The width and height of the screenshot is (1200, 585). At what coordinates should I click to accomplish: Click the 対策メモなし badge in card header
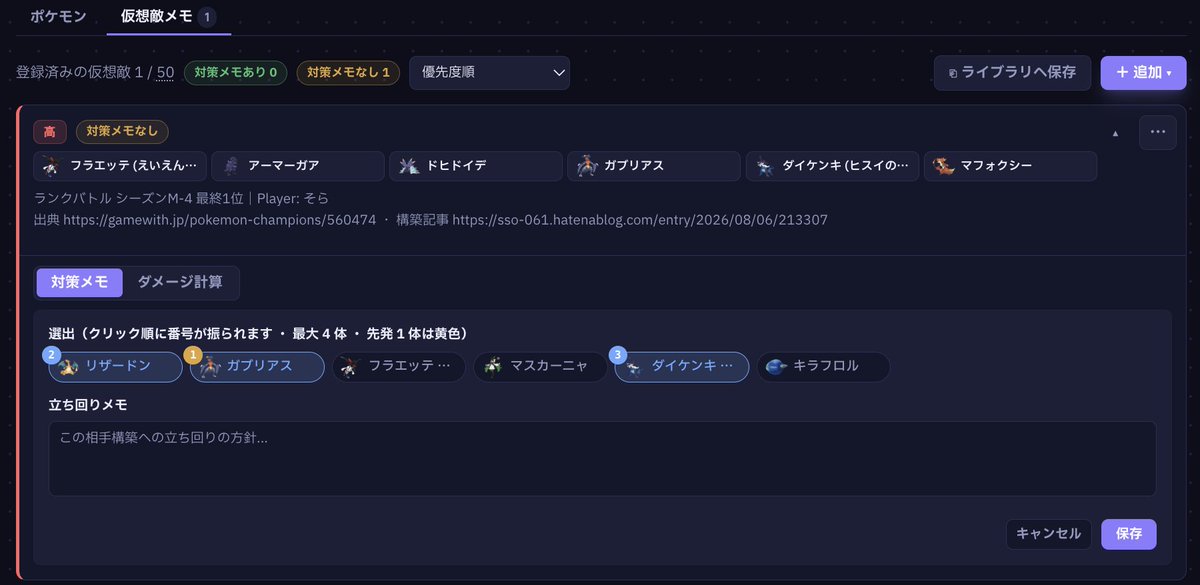(122, 132)
